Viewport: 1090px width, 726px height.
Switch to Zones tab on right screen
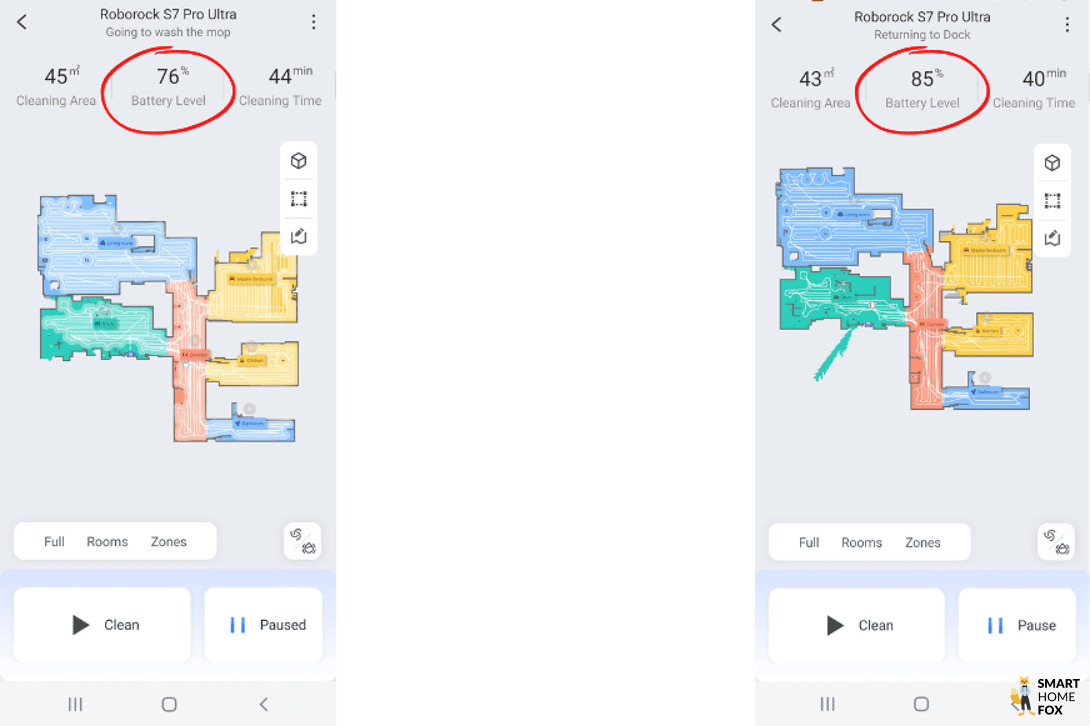pyautogui.click(x=922, y=542)
